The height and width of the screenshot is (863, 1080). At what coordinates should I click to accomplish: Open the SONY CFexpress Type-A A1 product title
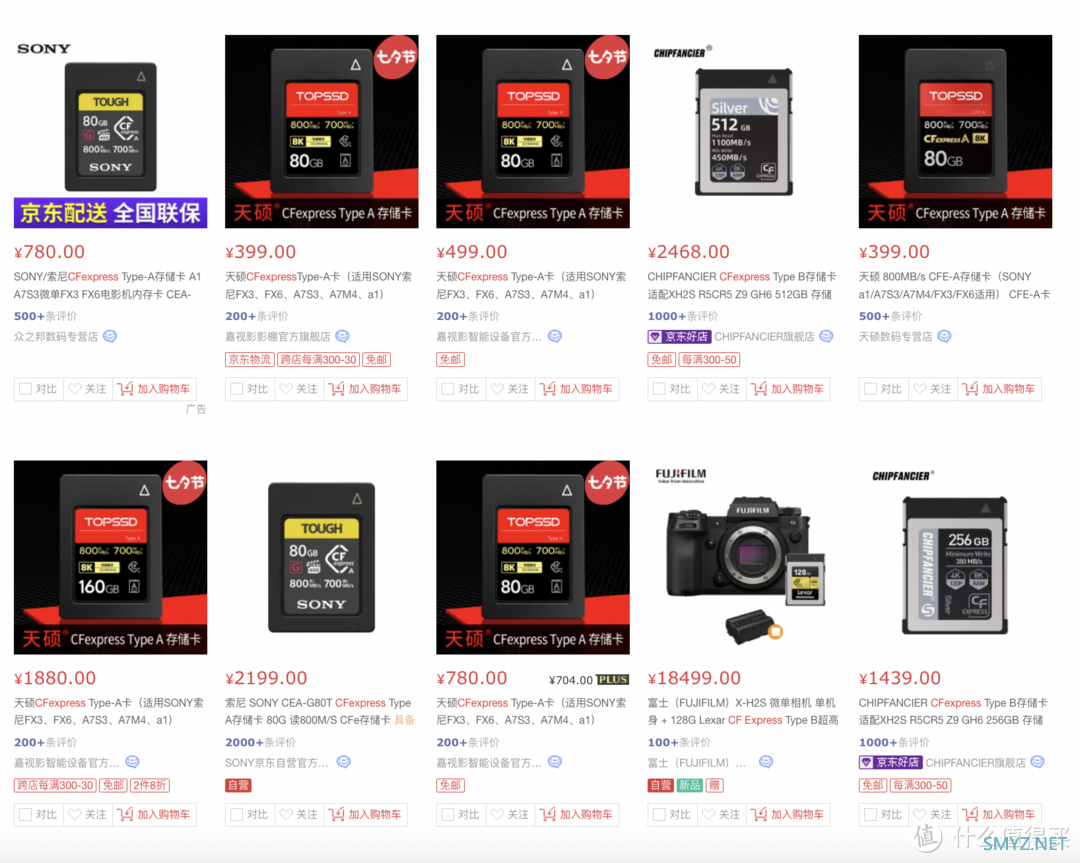pos(107,285)
